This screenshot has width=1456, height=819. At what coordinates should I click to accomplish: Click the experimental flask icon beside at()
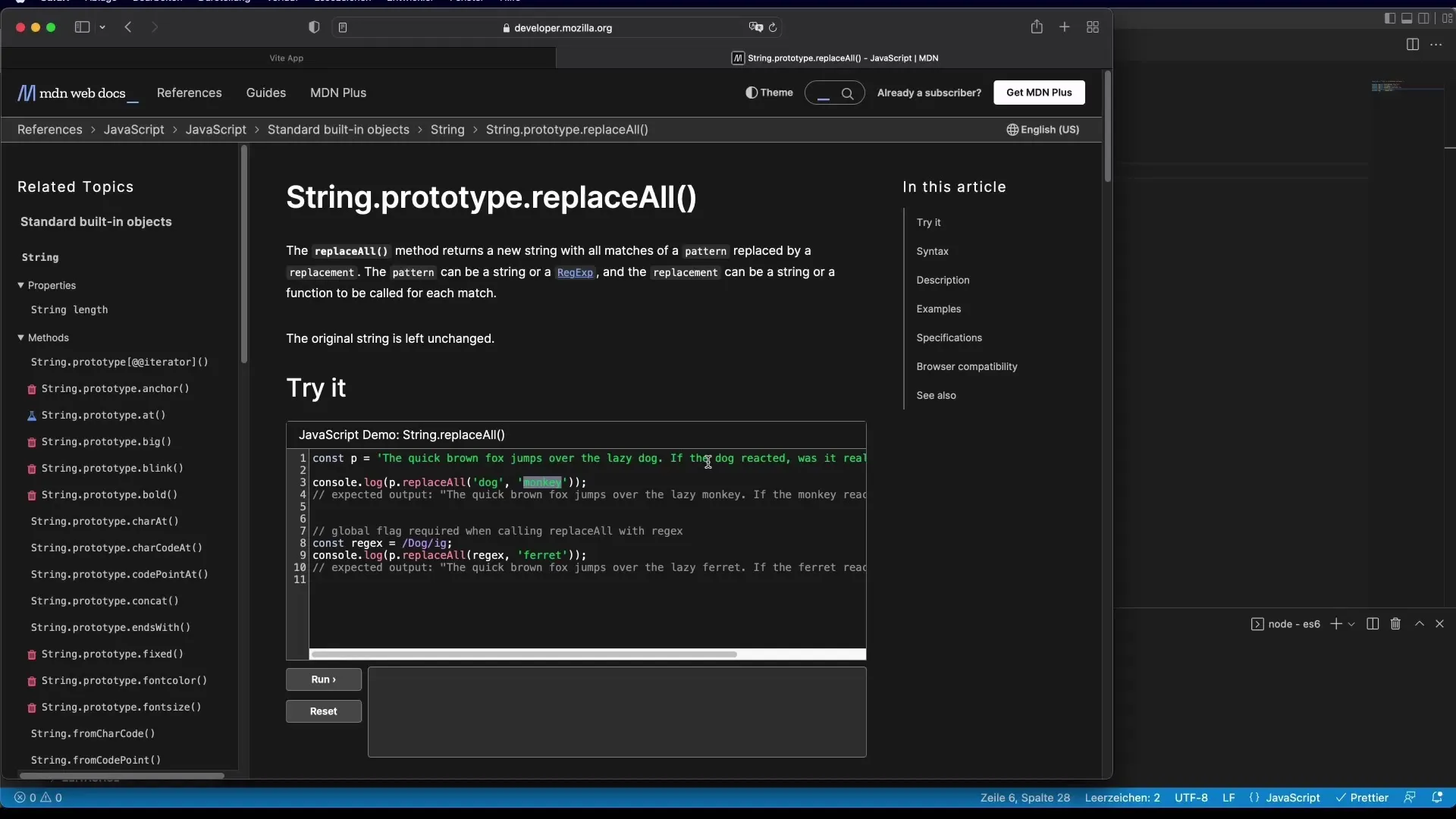coord(32,416)
